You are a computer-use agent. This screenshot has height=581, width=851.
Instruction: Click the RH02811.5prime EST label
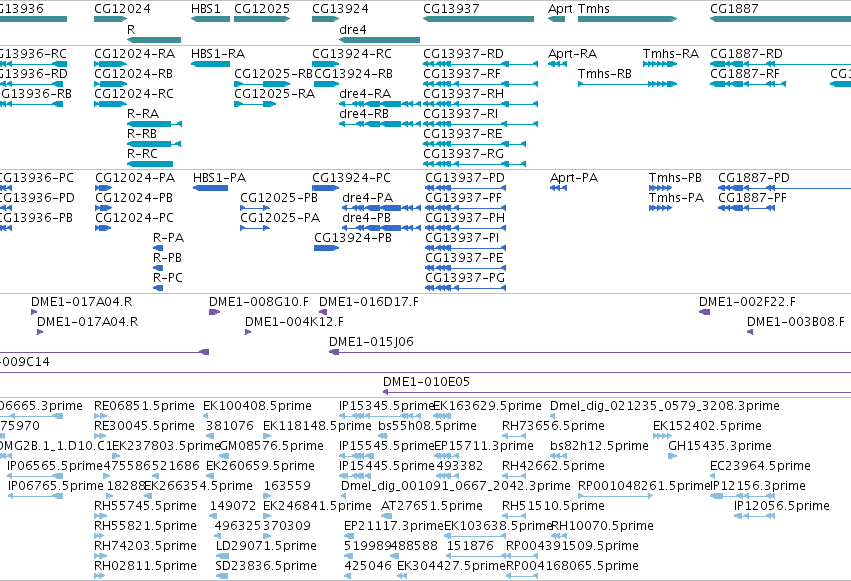click(145, 566)
